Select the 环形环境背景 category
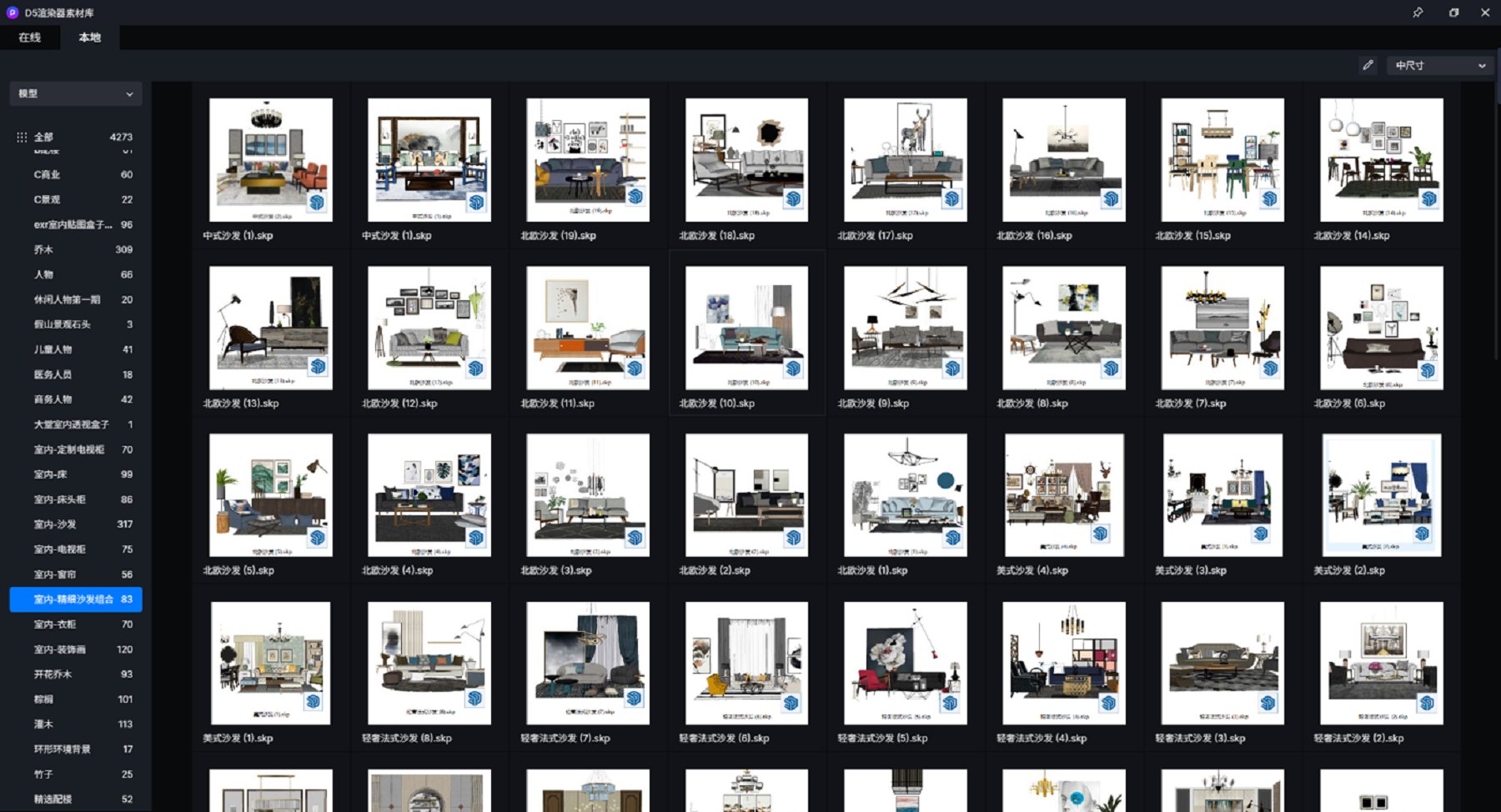1501x812 pixels. point(76,749)
